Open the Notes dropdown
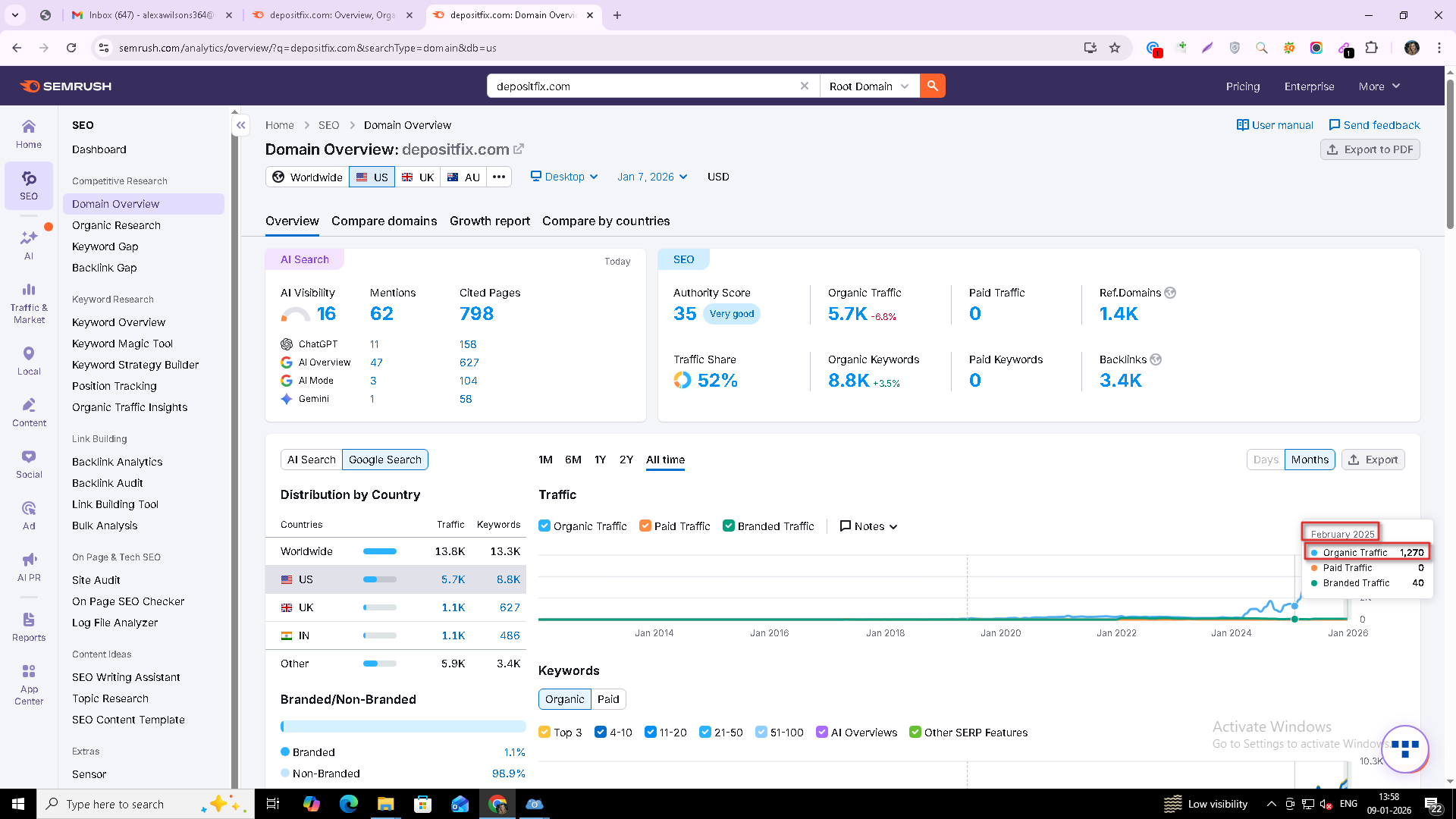The width and height of the screenshot is (1456, 819). (869, 526)
